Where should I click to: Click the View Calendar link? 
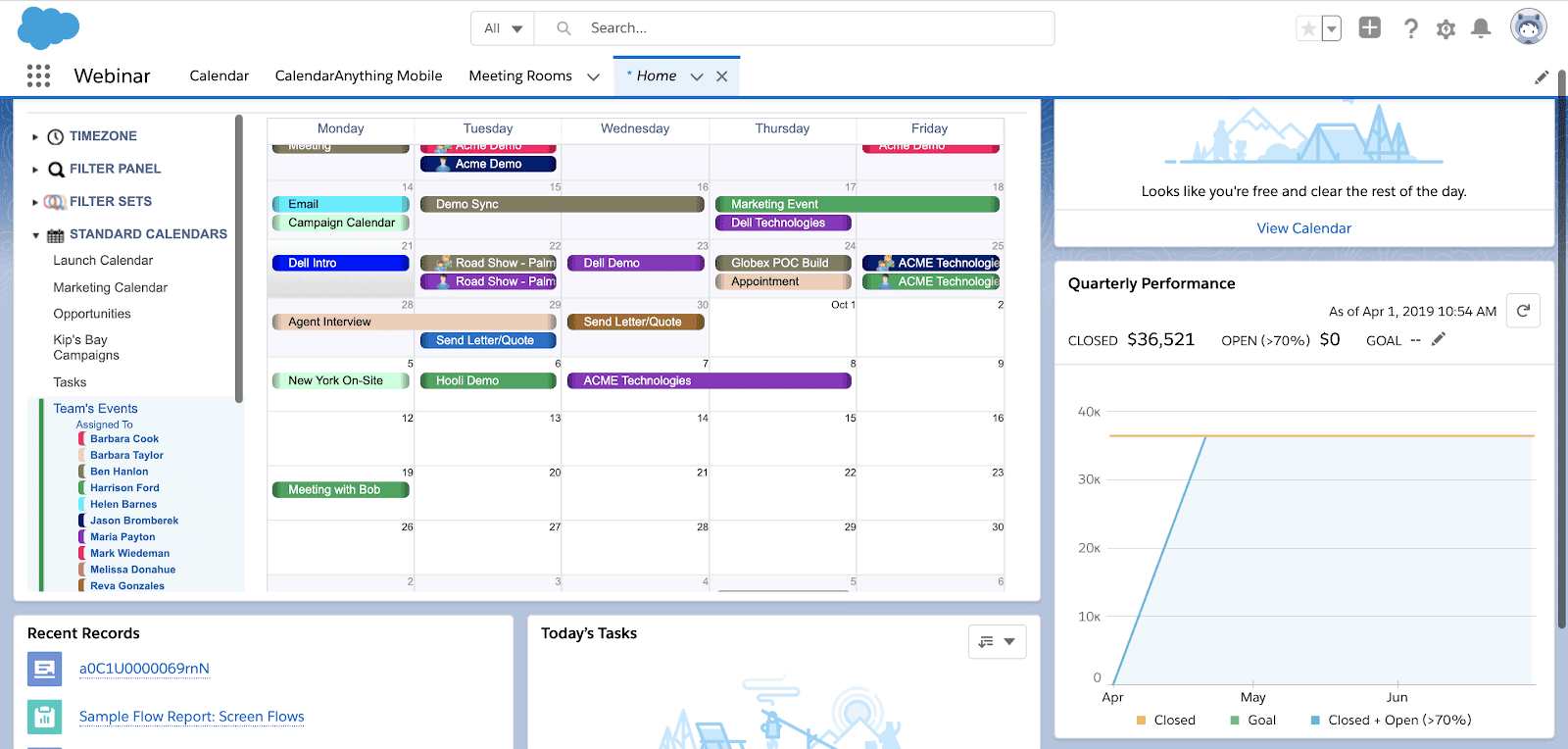pyautogui.click(x=1303, y=228)
